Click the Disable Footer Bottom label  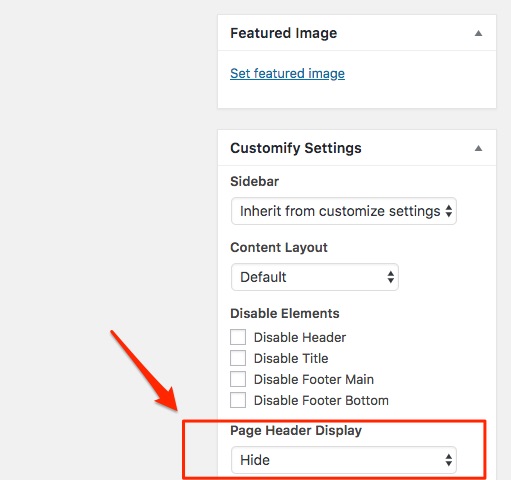tap(321, 400)
